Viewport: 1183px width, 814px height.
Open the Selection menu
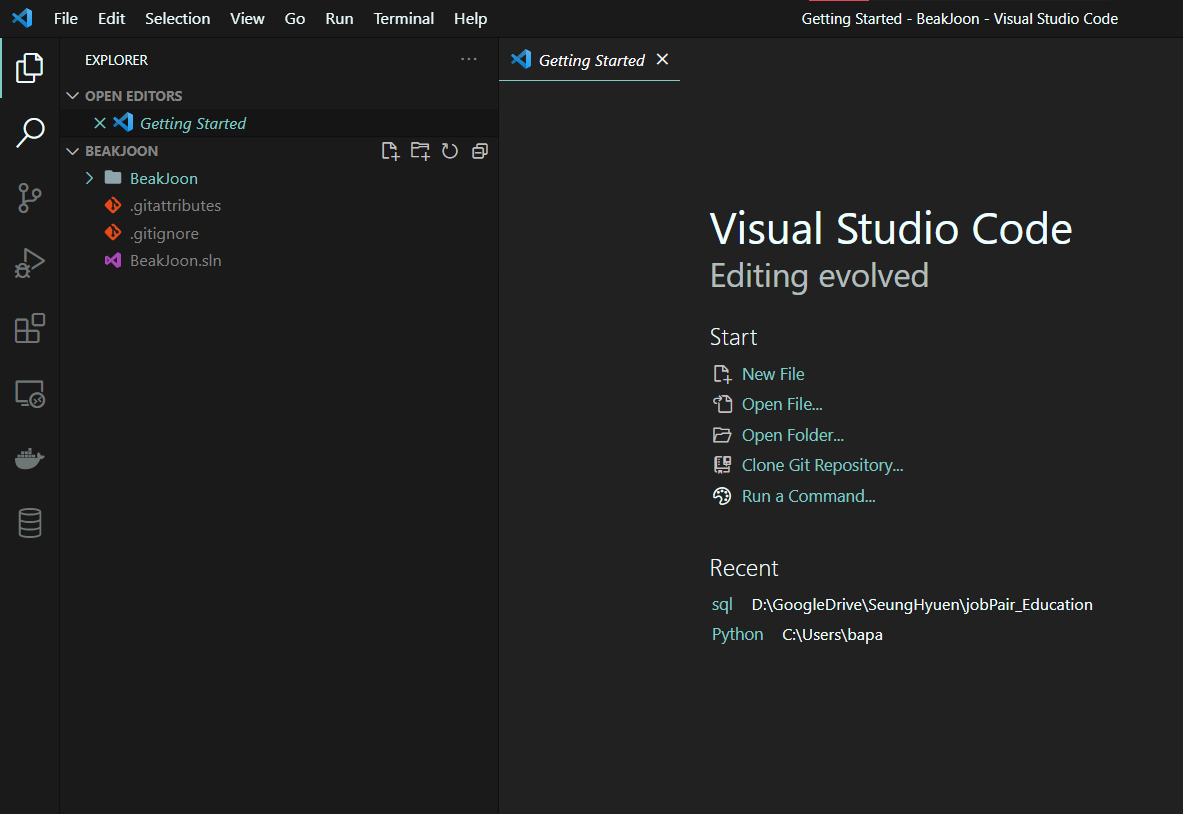pyautogui.click(x=177, y=19)
